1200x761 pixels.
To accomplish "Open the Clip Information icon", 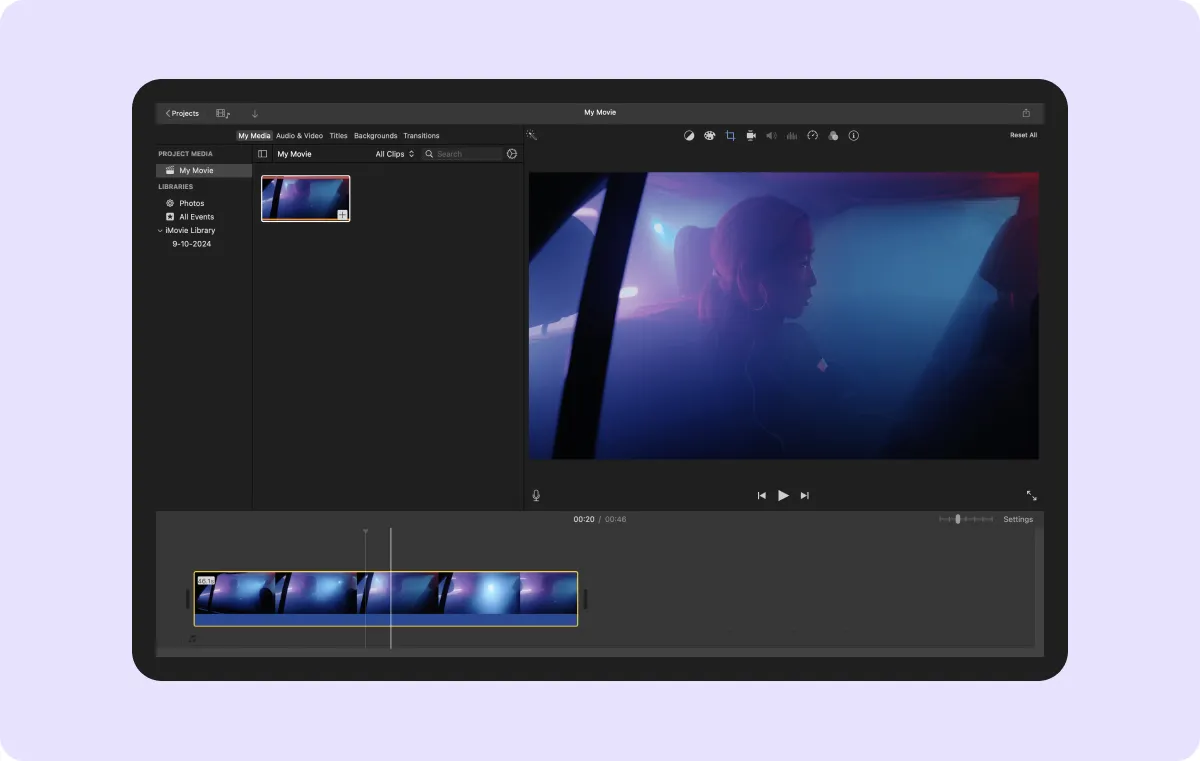I will 854,135.
